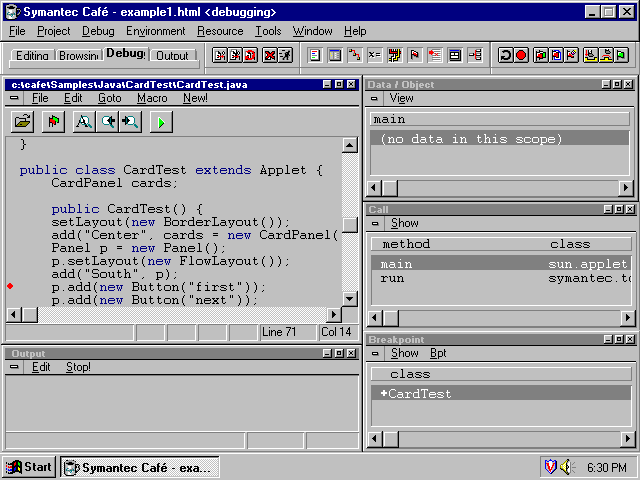Click Stop! in the Output window
Image resolution: width=640 pixels, height=480 pixels.
[x=78, y=367]
